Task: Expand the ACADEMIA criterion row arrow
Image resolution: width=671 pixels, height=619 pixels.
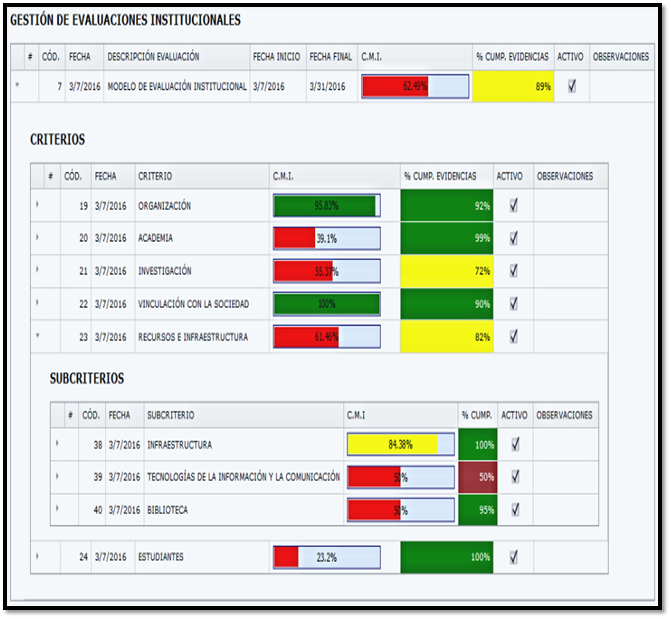Action: (37, 238)
